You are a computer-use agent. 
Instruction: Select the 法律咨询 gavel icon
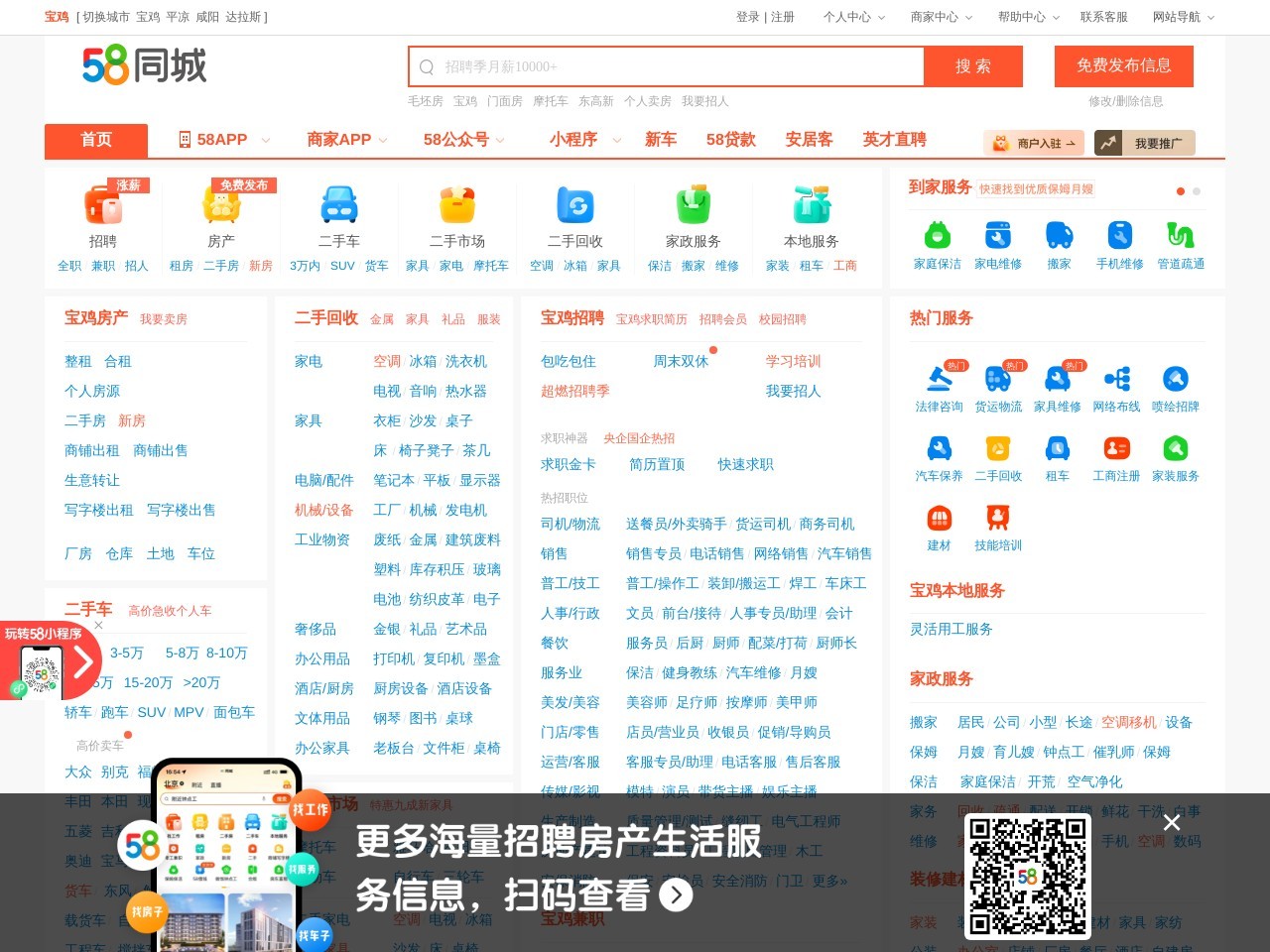(x=939, y=378)
